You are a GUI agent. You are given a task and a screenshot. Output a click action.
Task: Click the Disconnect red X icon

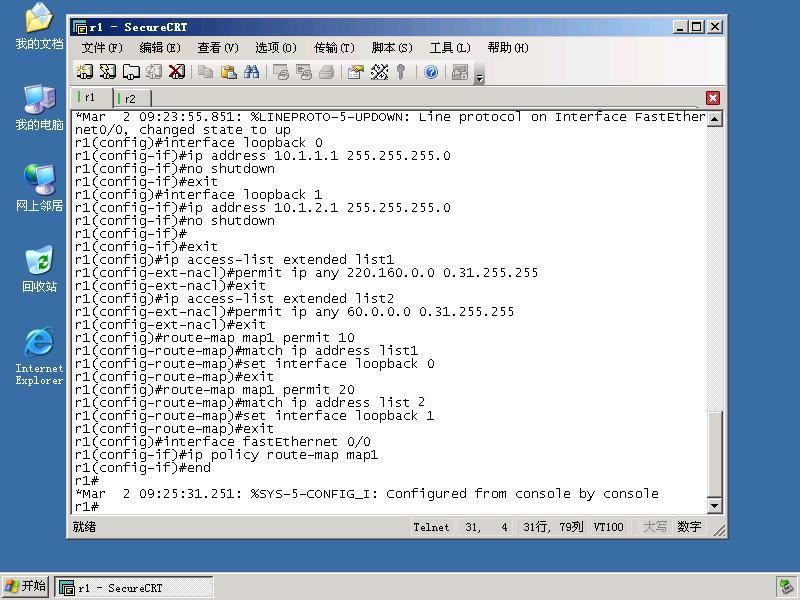pyautogui.click(x=177, y=72)
